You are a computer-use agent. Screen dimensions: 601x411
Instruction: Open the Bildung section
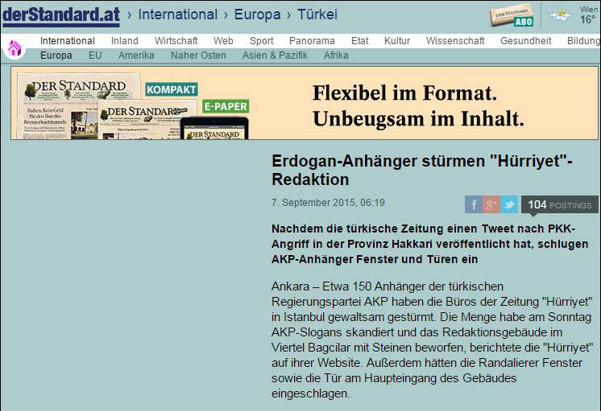coord(584,41)
